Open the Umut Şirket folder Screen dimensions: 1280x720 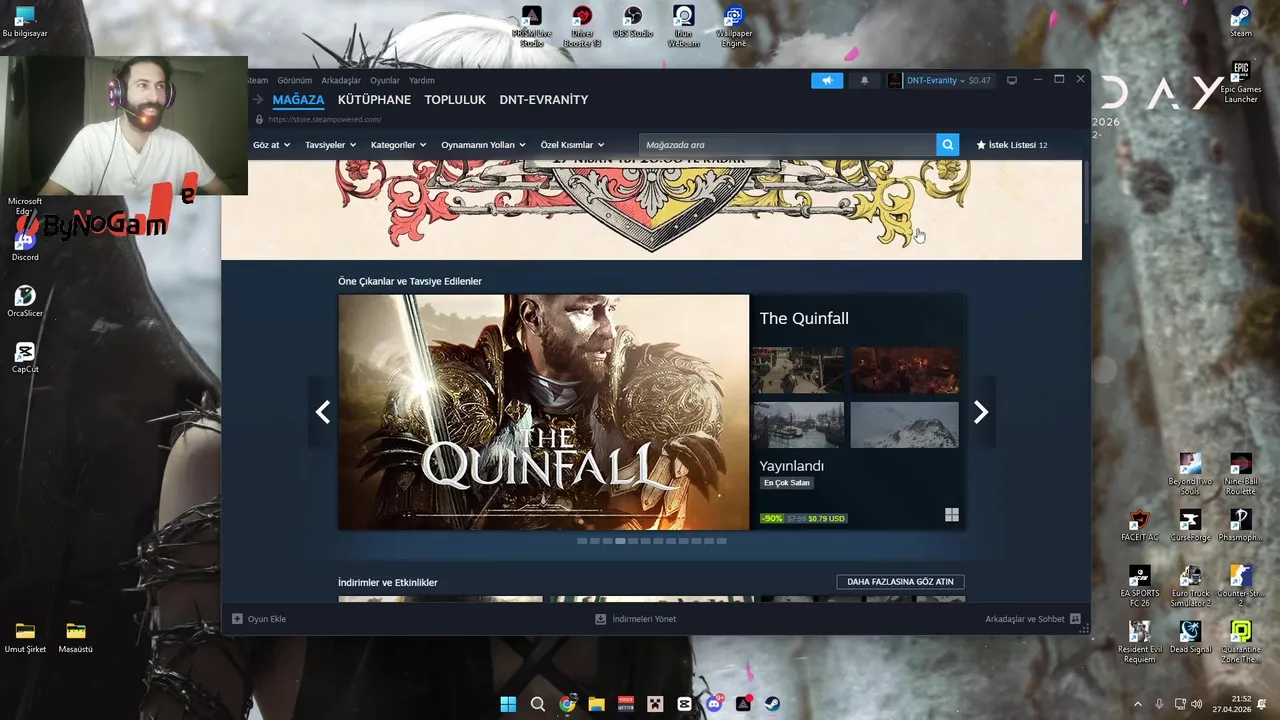click(x=25, y=637)
